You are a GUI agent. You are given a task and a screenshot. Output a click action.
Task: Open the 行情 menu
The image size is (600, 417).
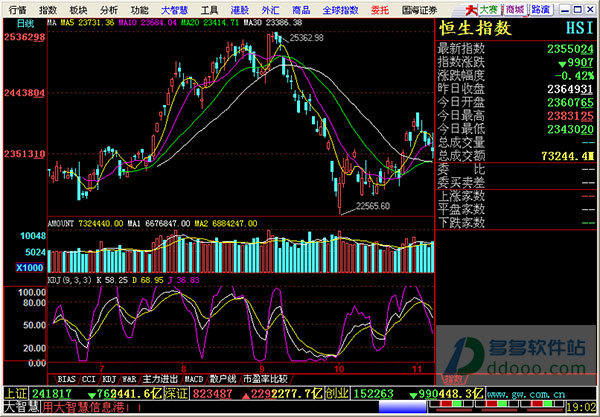tap(18, 10)
